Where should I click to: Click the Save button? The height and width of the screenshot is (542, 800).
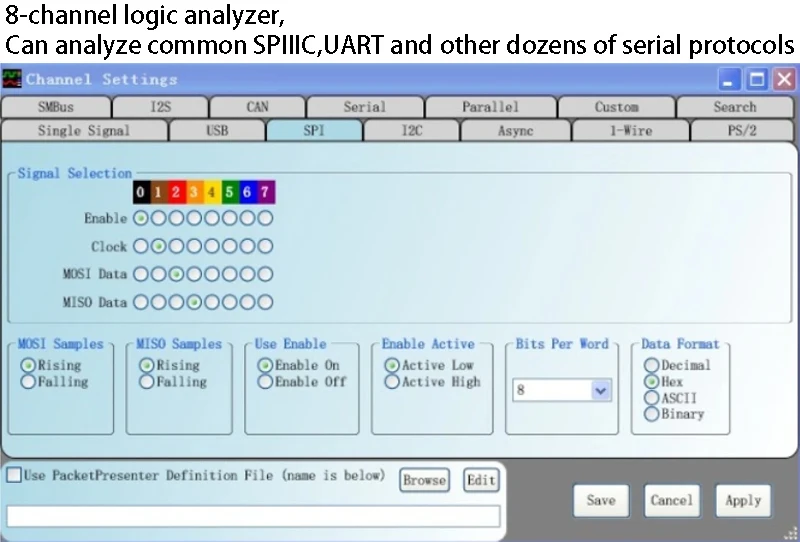[601, 501]
